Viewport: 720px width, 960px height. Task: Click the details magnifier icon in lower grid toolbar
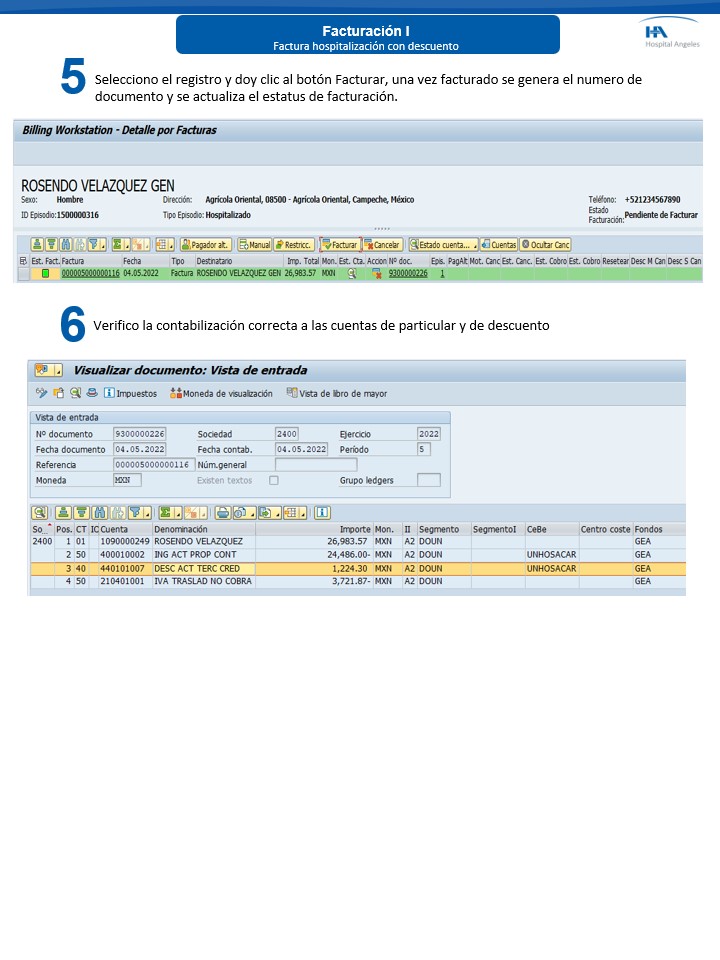(x=40, y=513)
